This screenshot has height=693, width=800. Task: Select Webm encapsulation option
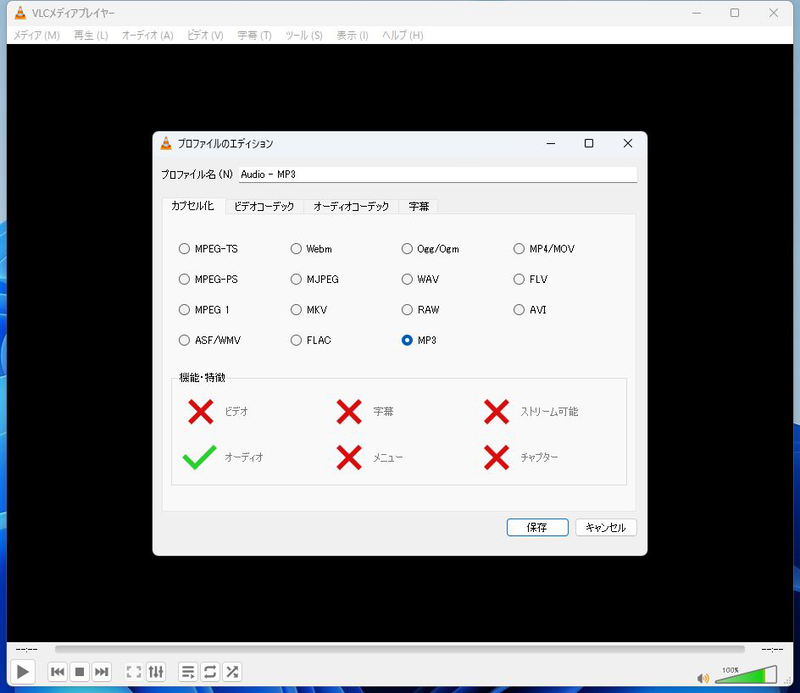point(311,249)
